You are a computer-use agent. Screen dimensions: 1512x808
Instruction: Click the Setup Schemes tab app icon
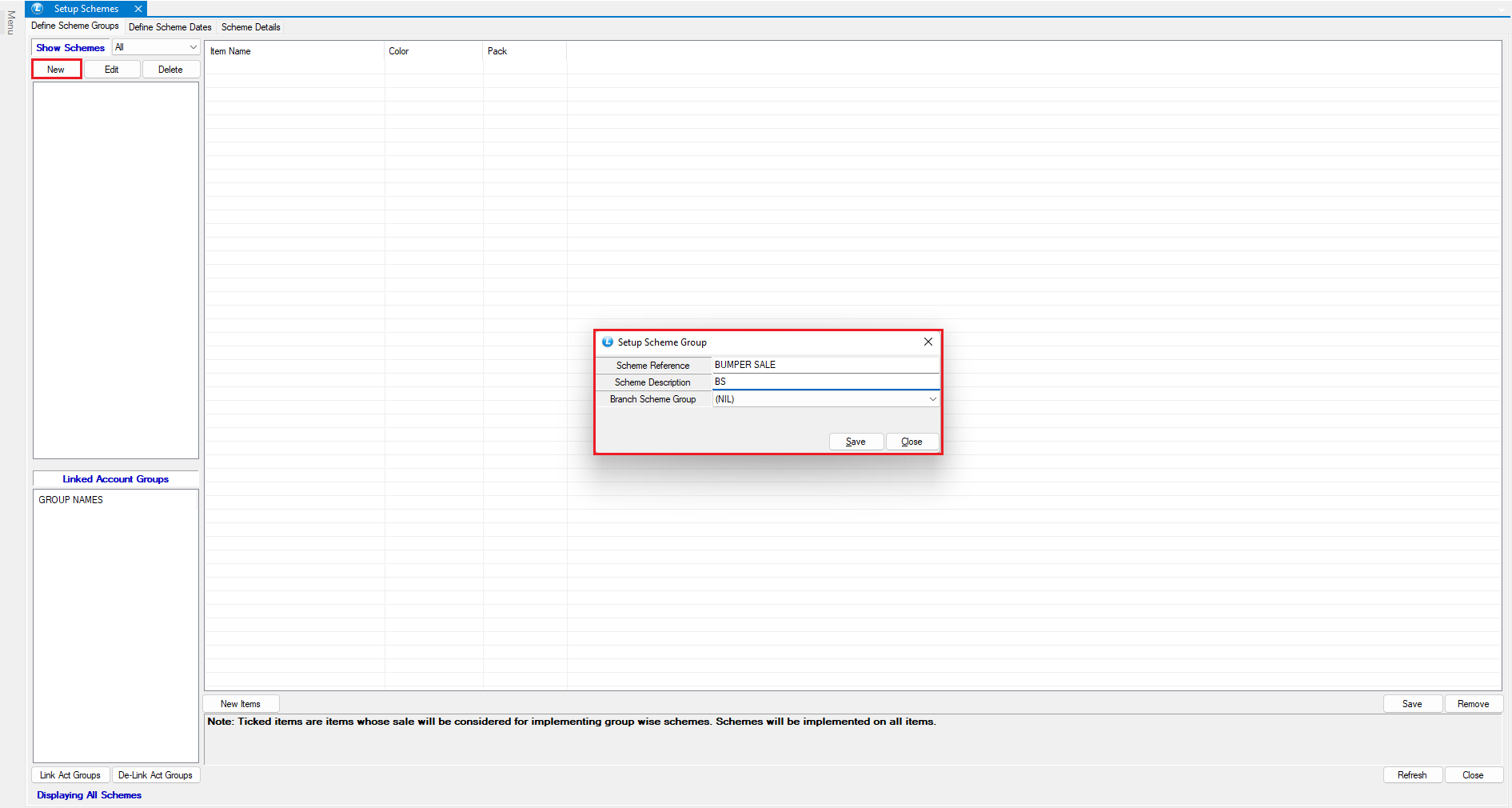pos(38,9)
